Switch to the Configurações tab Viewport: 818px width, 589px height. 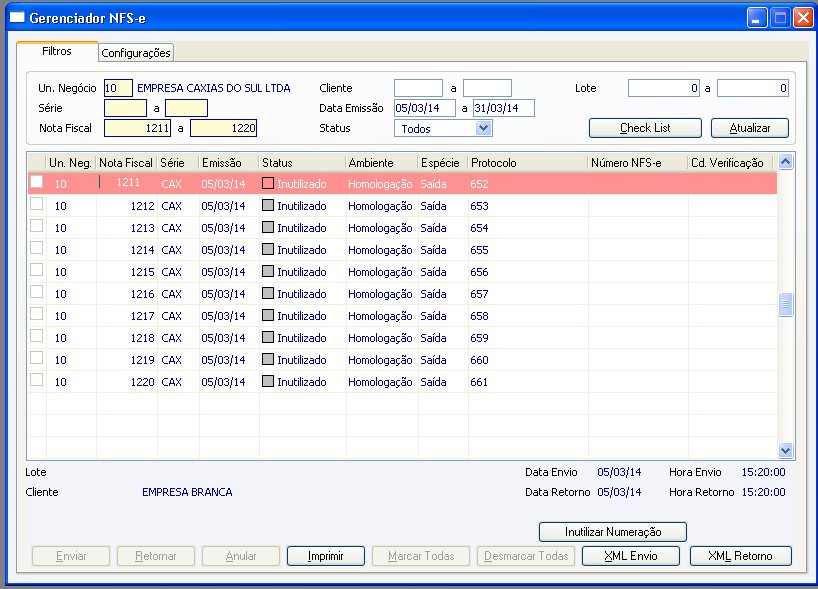[x=136, y=53]
